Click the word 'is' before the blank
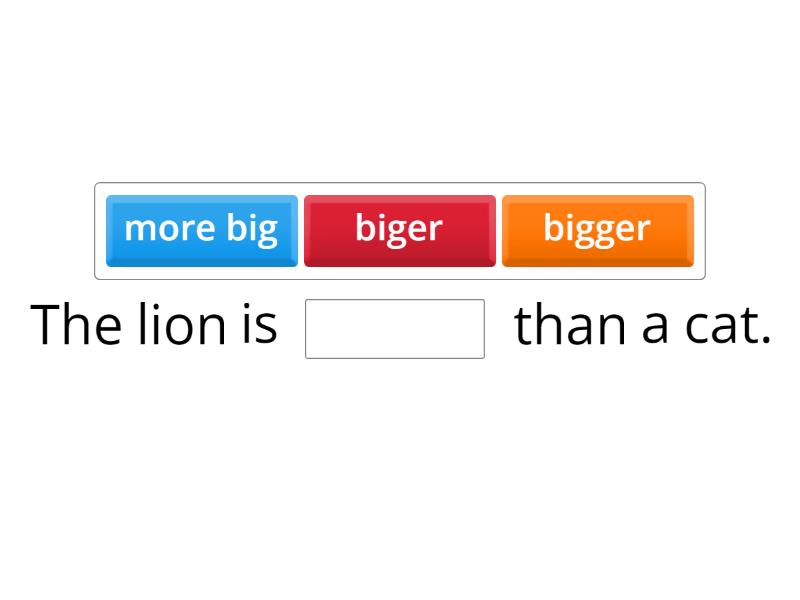This screenshot has width=800, height=600. (x=258, y=326)
